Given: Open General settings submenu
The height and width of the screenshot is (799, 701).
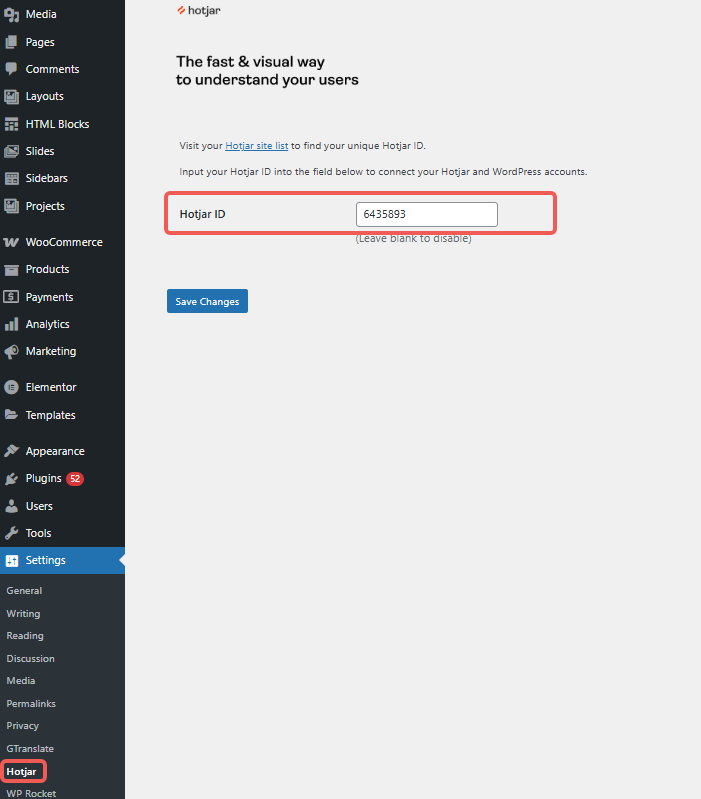Looking at the screenshot, I should [x=24, y=591].
